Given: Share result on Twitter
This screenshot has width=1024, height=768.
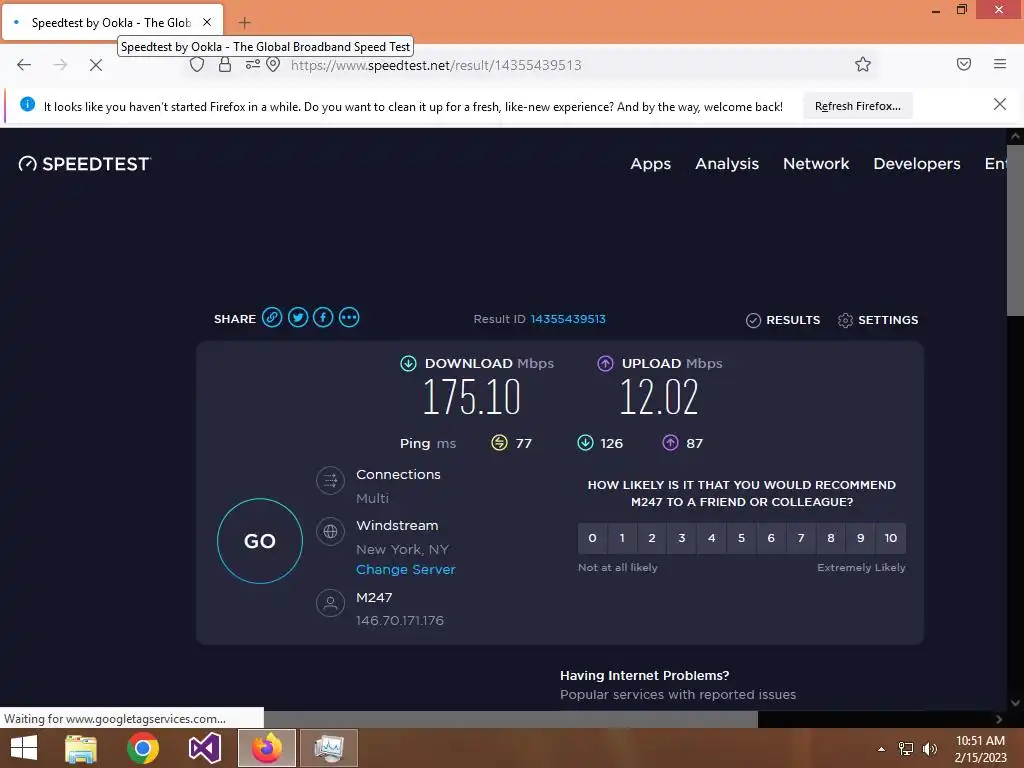Looking at the screenshot, I should (298, 318).
